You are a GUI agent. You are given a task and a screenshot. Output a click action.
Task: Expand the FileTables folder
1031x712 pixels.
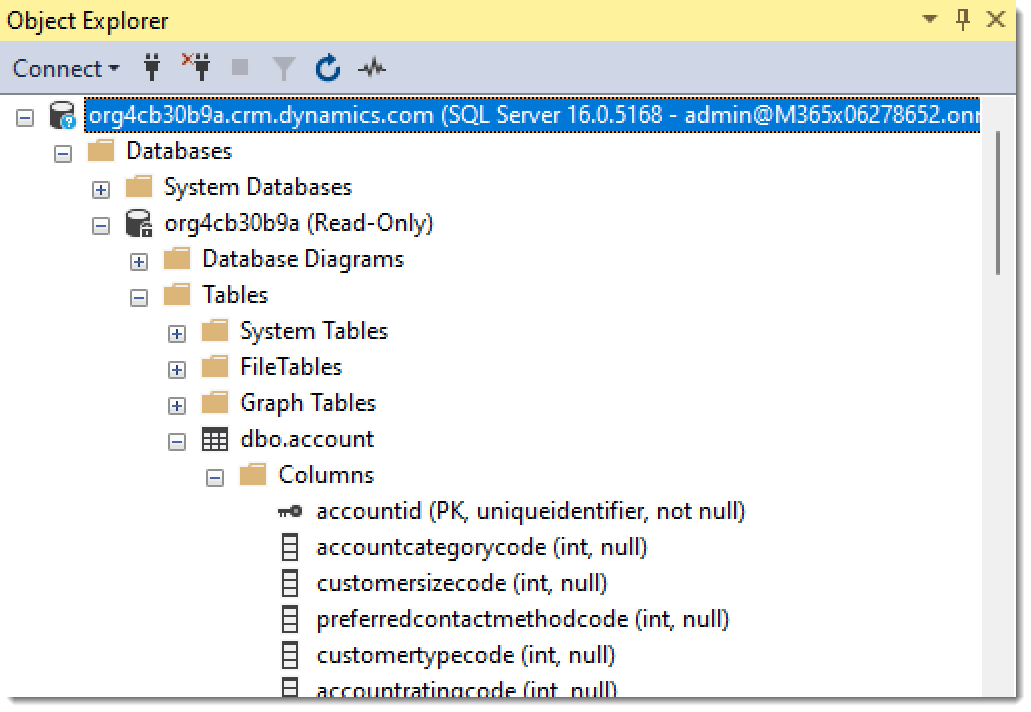click(177, 370)
